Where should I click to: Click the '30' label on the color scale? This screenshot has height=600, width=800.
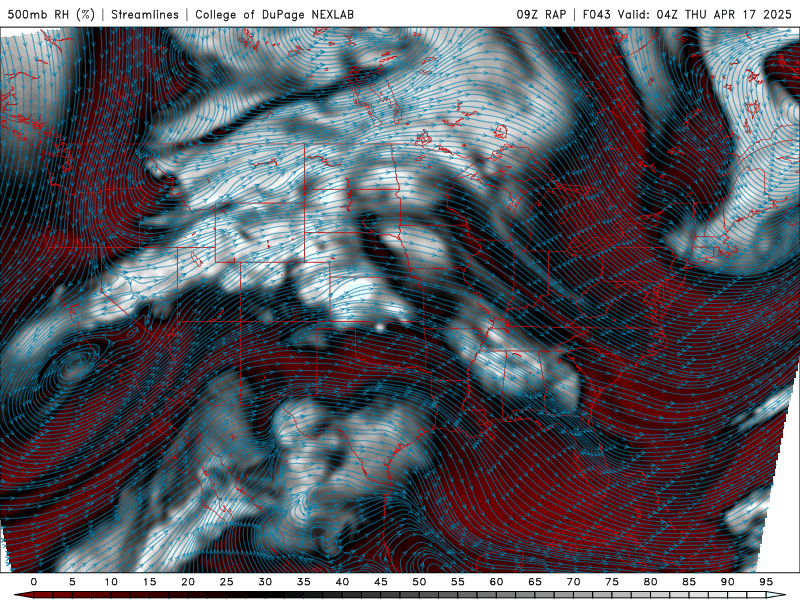(265, 582)
